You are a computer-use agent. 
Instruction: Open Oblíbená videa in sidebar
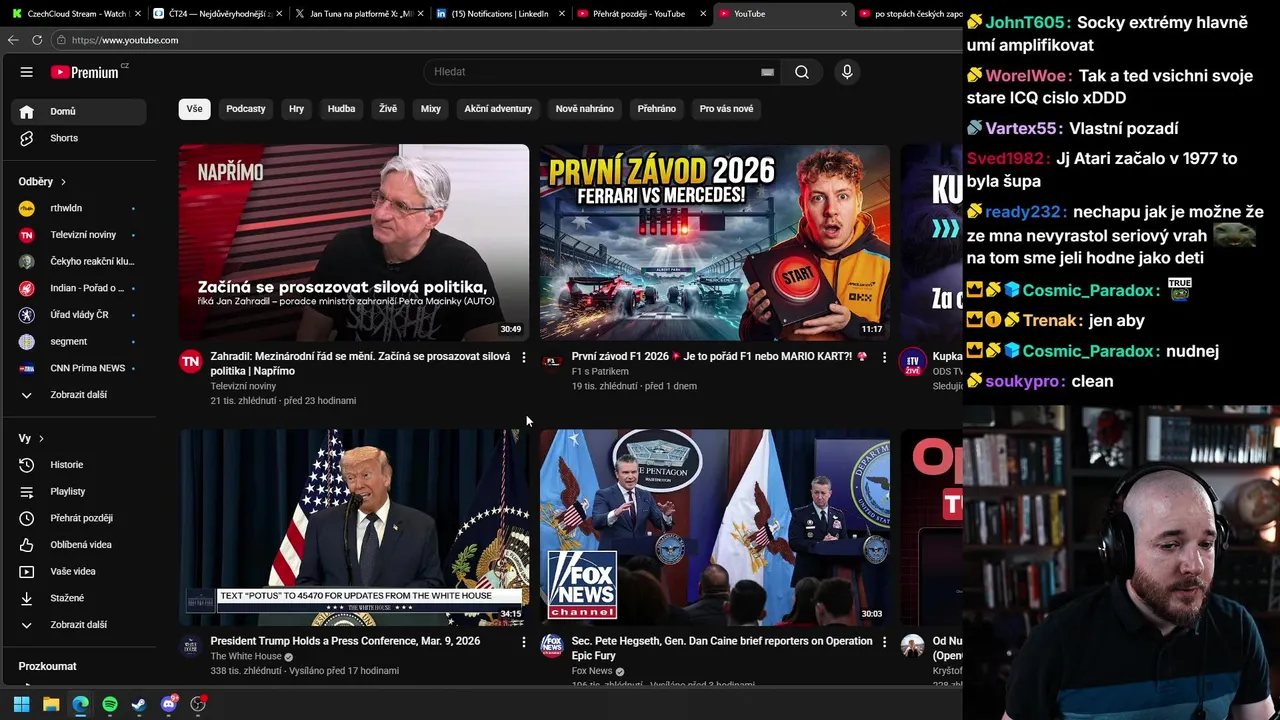tap(79, 545)
